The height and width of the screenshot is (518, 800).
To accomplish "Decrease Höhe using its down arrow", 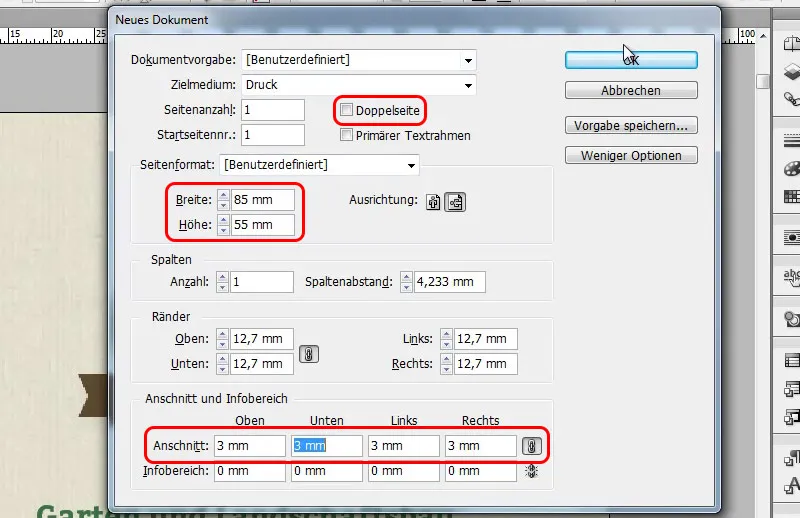I will tap(223, 230).
